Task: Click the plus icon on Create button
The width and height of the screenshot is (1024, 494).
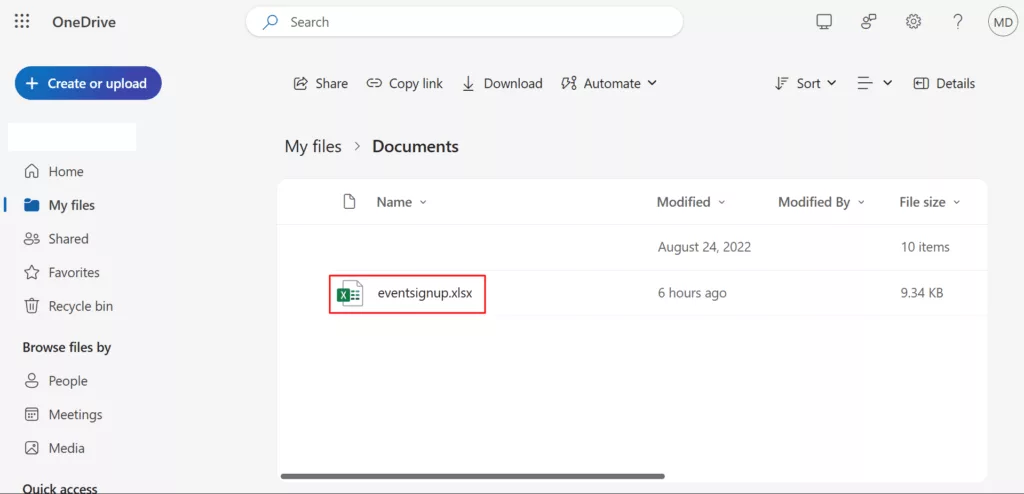Action: pyautogui.click(x=32, y=84)
